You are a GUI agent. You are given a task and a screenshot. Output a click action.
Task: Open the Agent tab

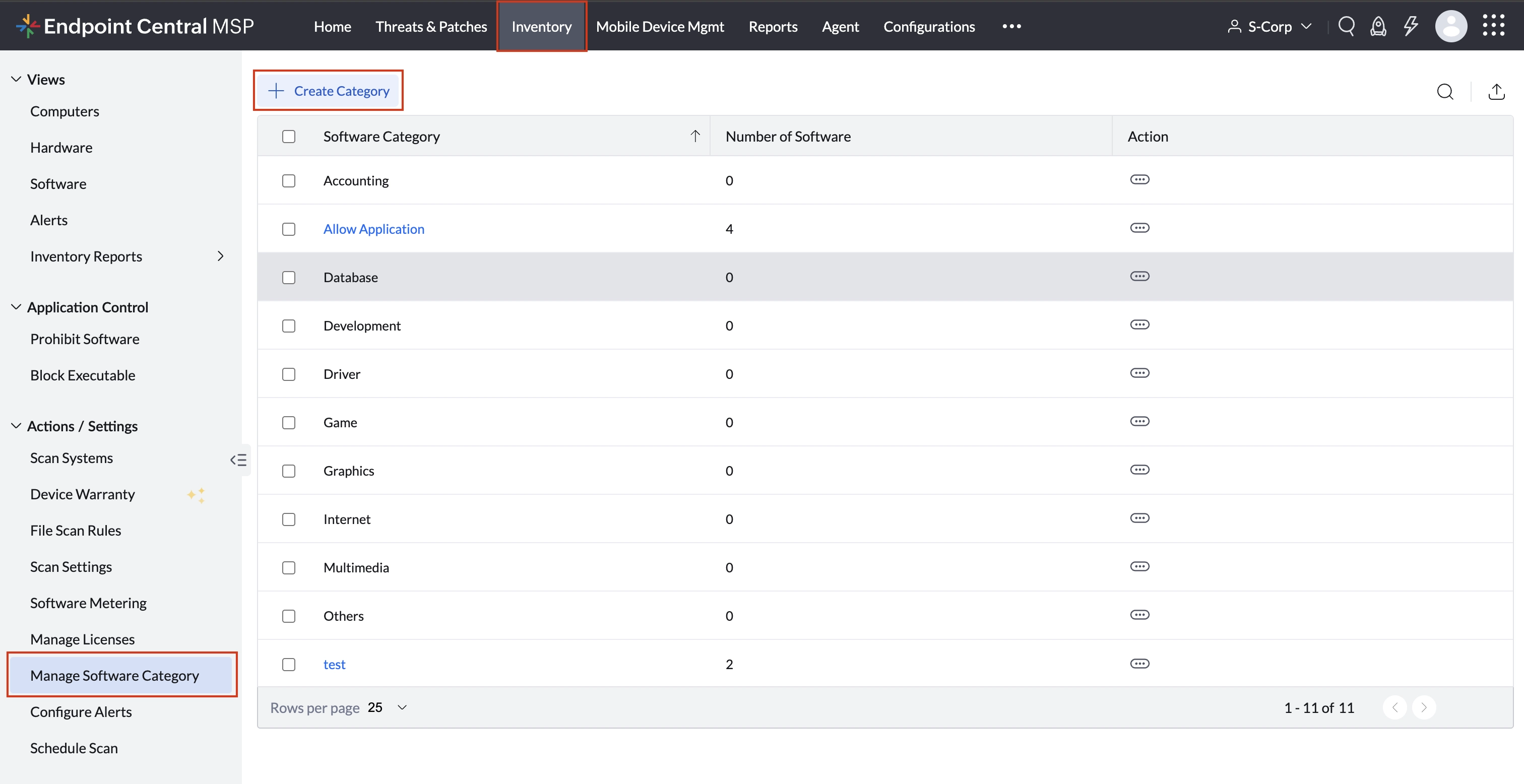pyautogui.click(x=840, y=26)
